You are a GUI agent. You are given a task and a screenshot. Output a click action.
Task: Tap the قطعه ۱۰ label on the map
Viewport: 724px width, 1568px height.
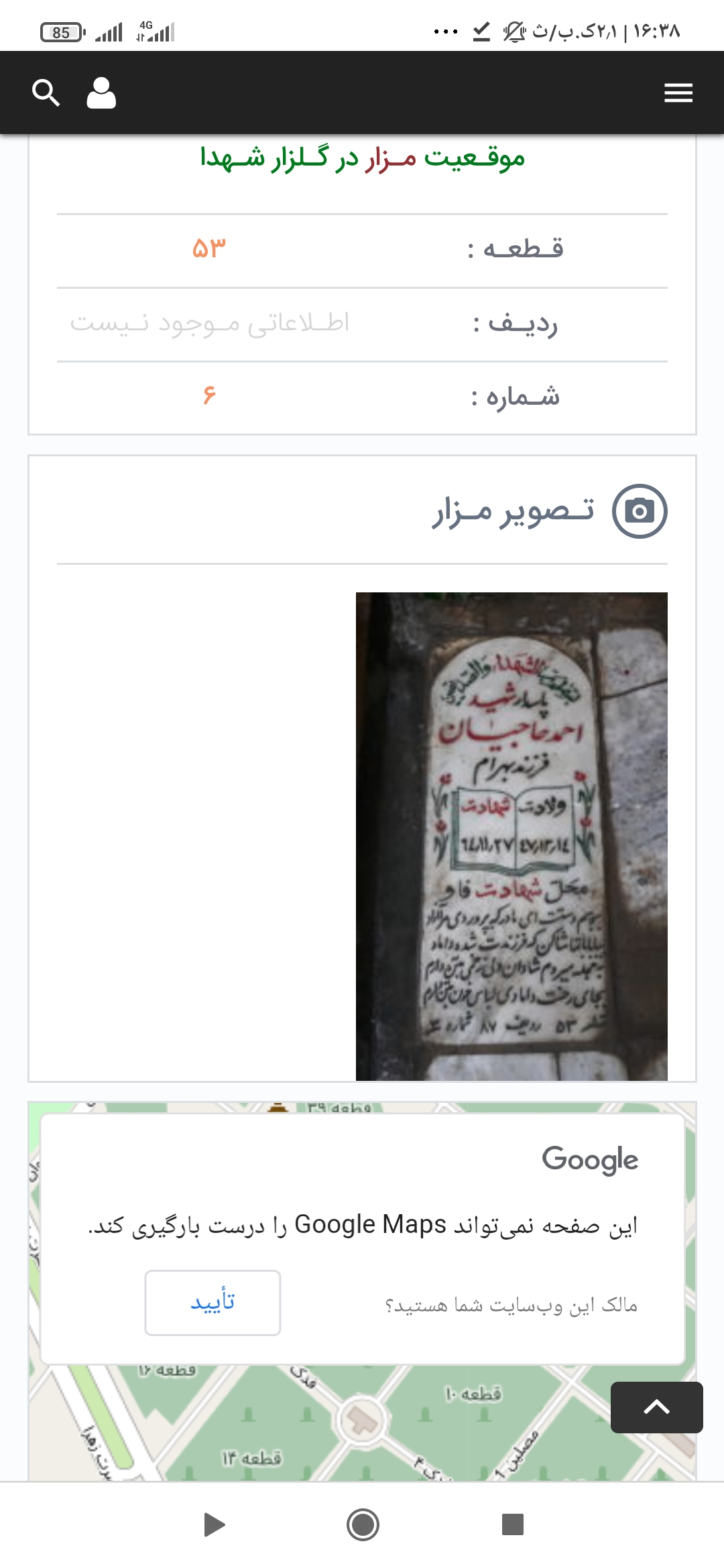point(473,1394)
